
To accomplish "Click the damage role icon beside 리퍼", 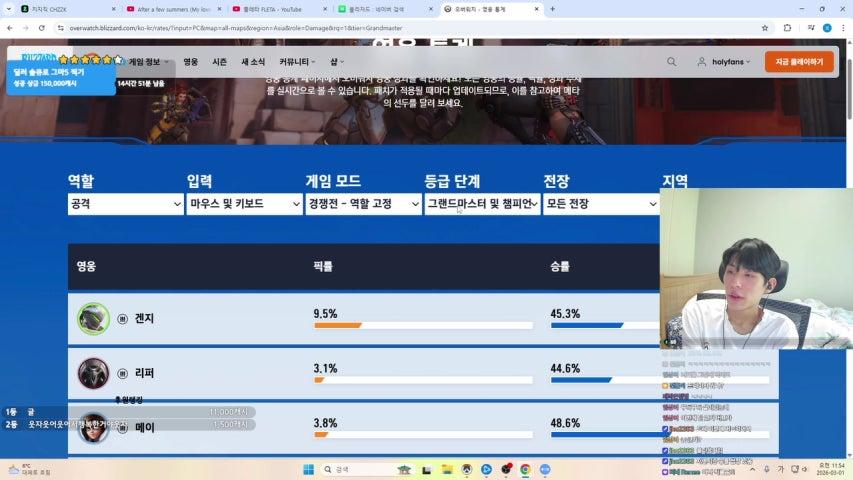I will (x=122, y=373).
